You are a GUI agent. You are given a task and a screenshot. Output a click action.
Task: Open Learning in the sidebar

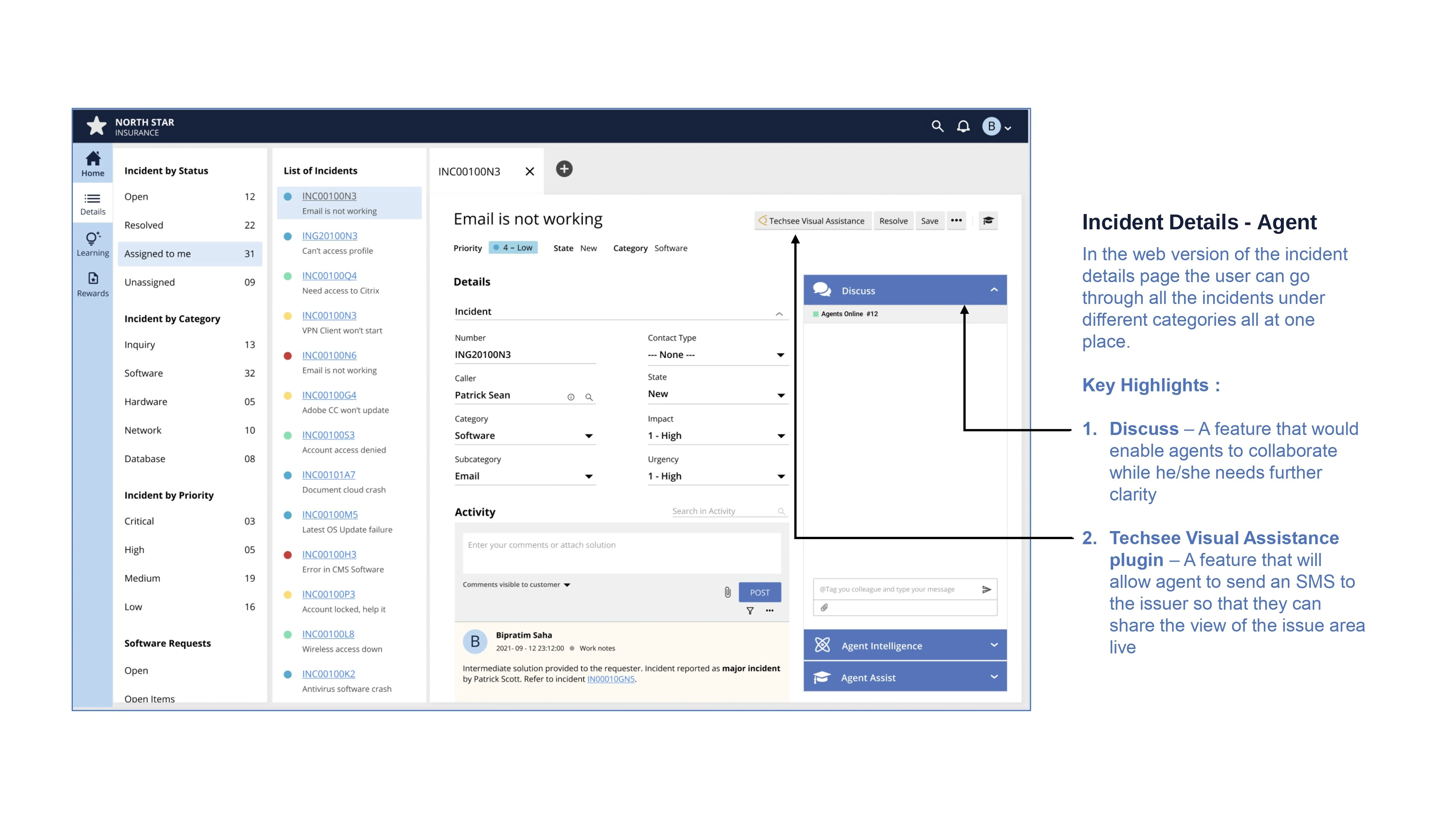point(93,244)
